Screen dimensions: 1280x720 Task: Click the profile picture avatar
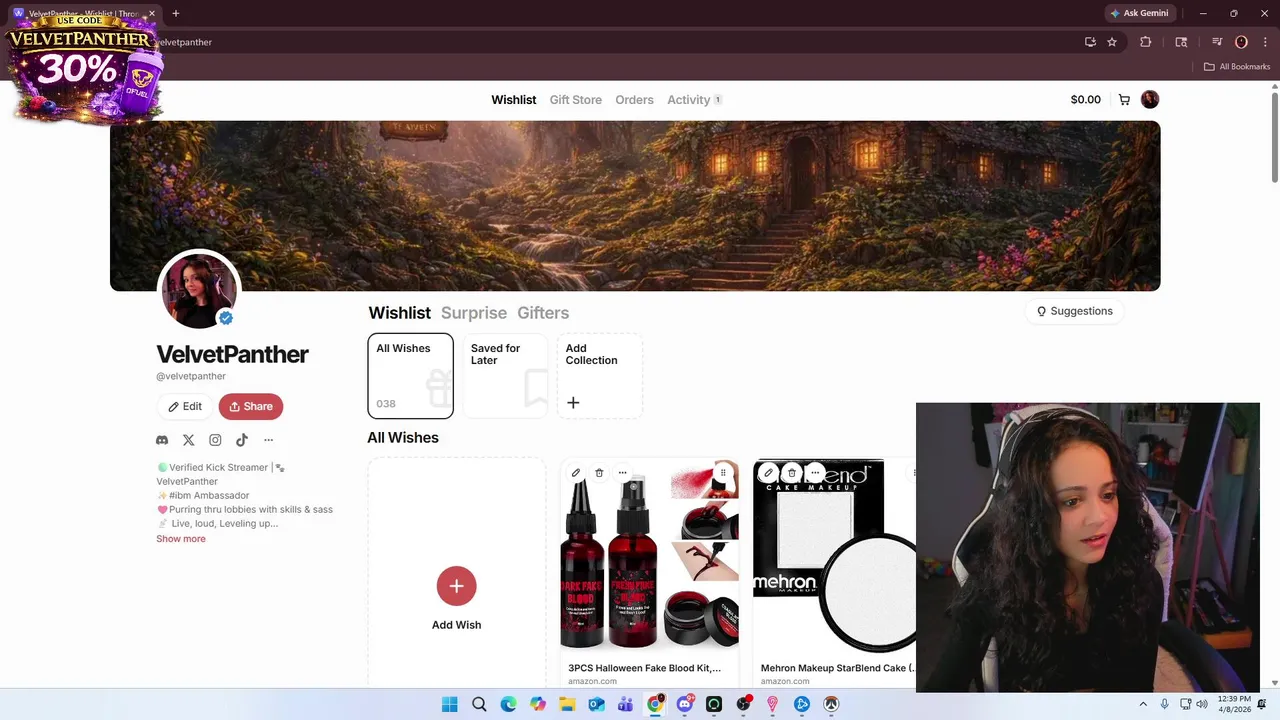point(199,290)
